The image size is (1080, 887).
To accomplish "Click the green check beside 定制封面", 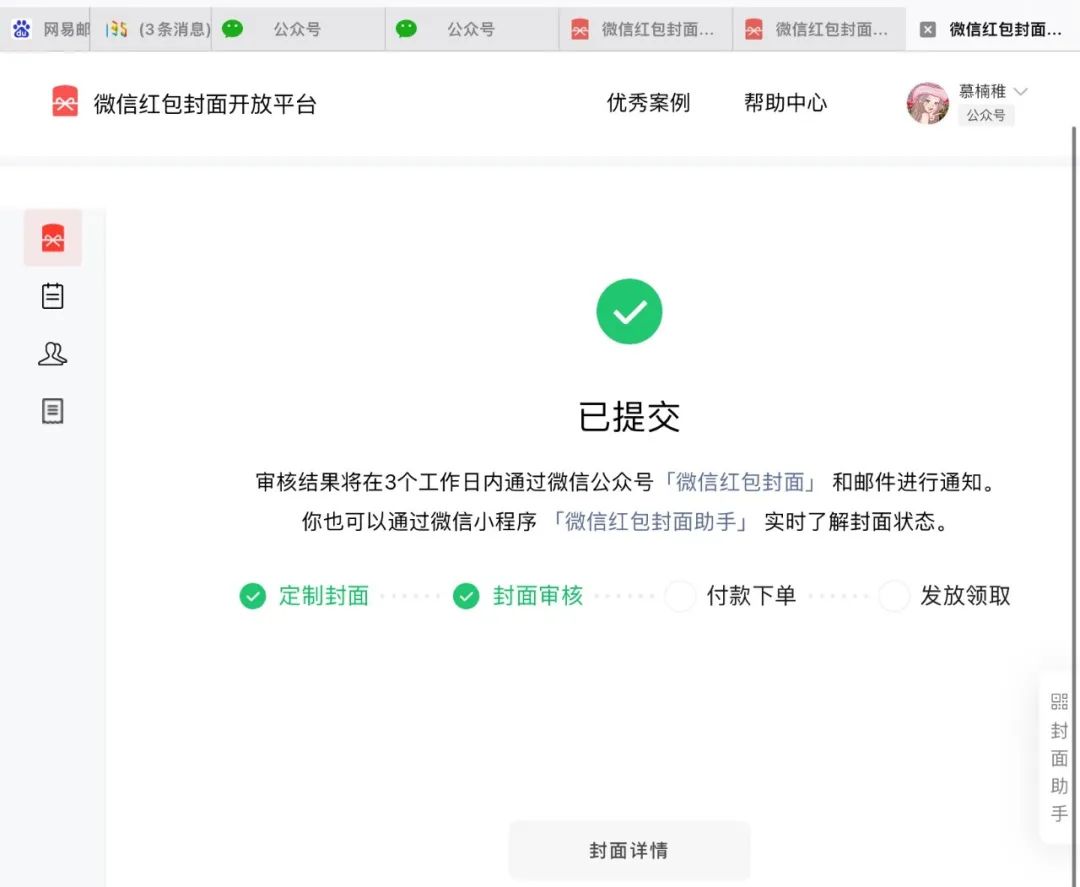I will (253, 596).
